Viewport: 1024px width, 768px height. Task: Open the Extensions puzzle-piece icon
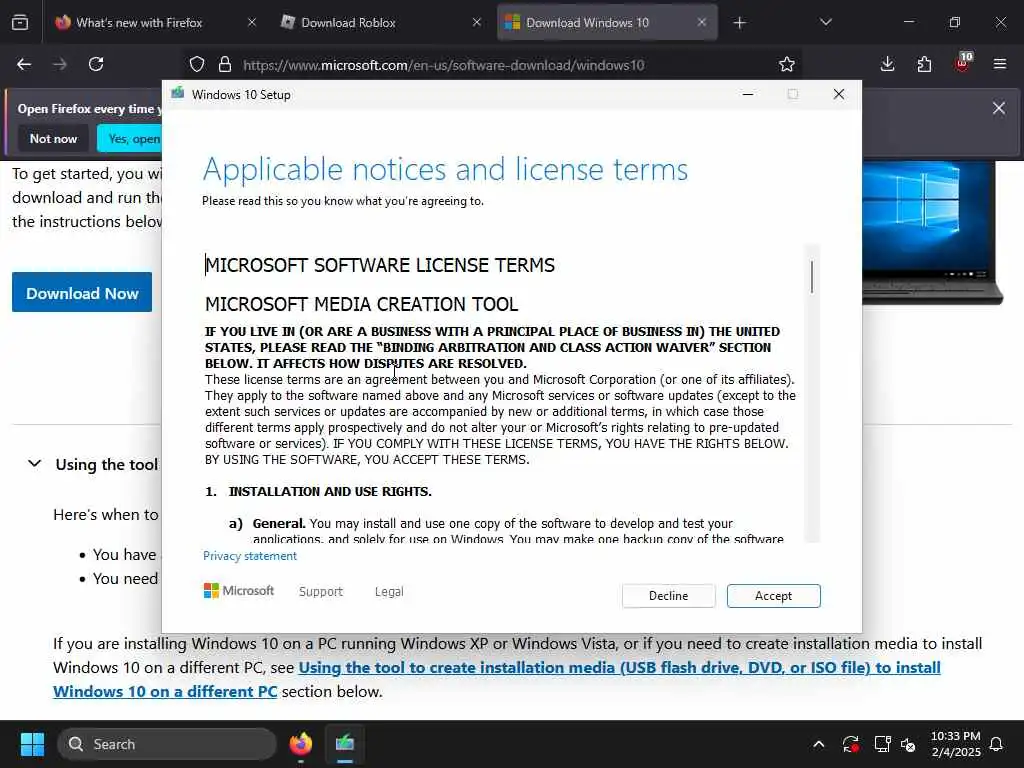point(924,64)
